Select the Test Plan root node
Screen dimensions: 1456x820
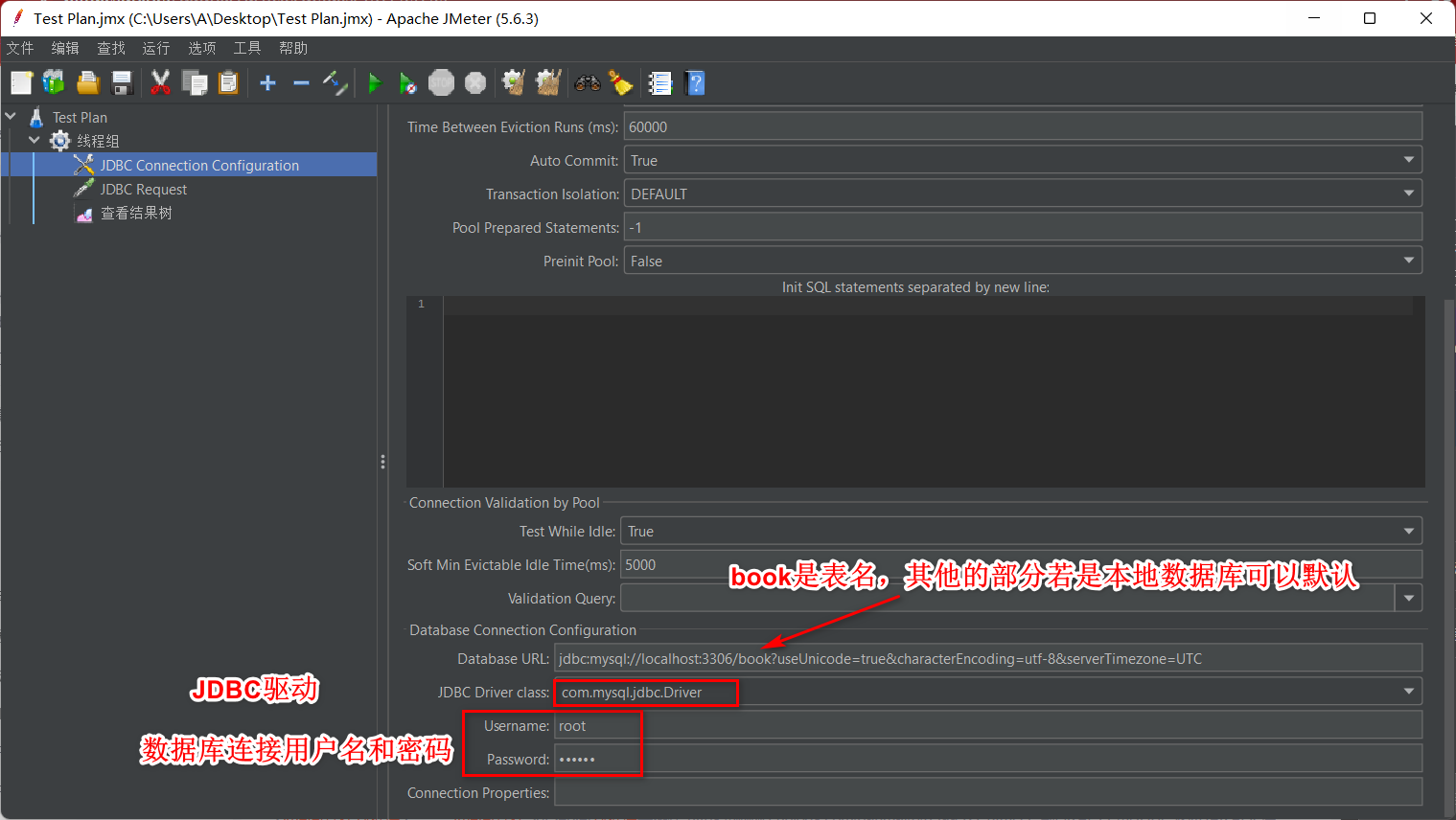80,117
